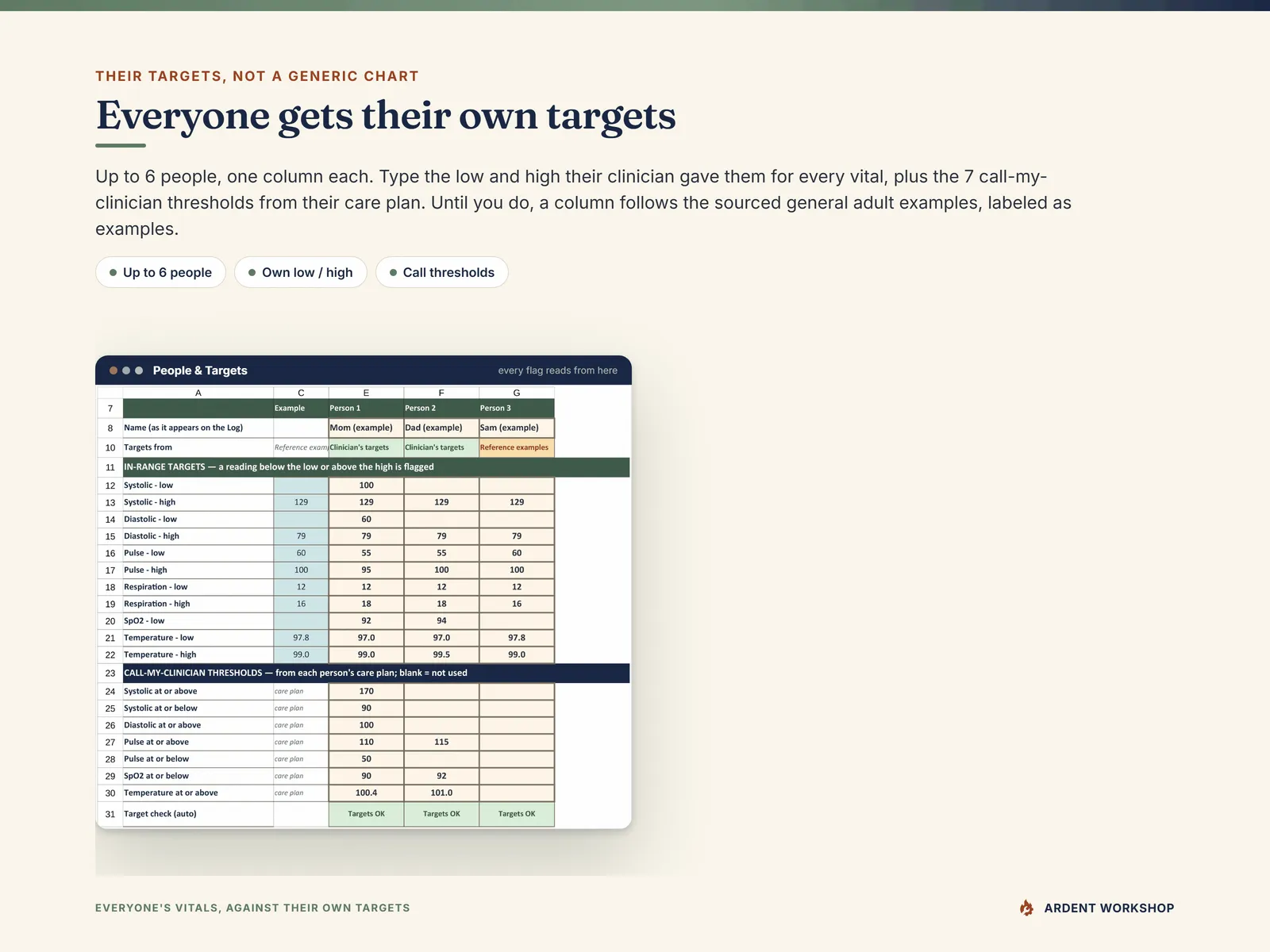Select the "Example" column header cell
The width and height of the screenshot is (1270, 952).
[x=301, y=408]
